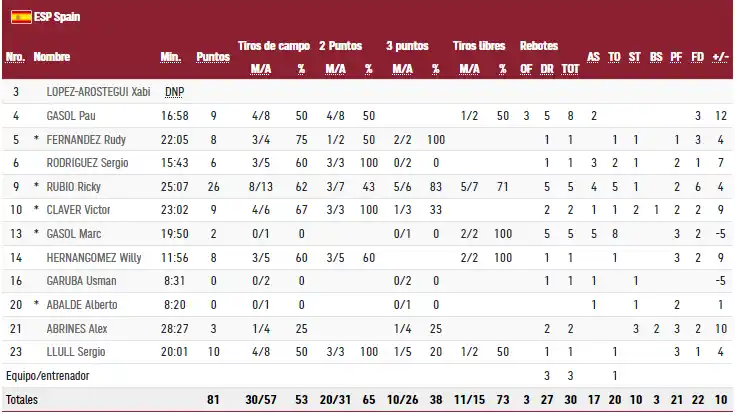Click the Spain flag icon
735x413 pixels.
pos(19,17)
